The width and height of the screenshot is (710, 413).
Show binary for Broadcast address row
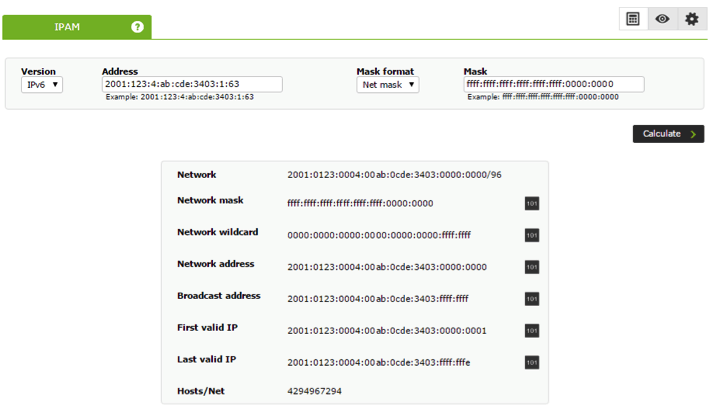[x=532, y=298]
